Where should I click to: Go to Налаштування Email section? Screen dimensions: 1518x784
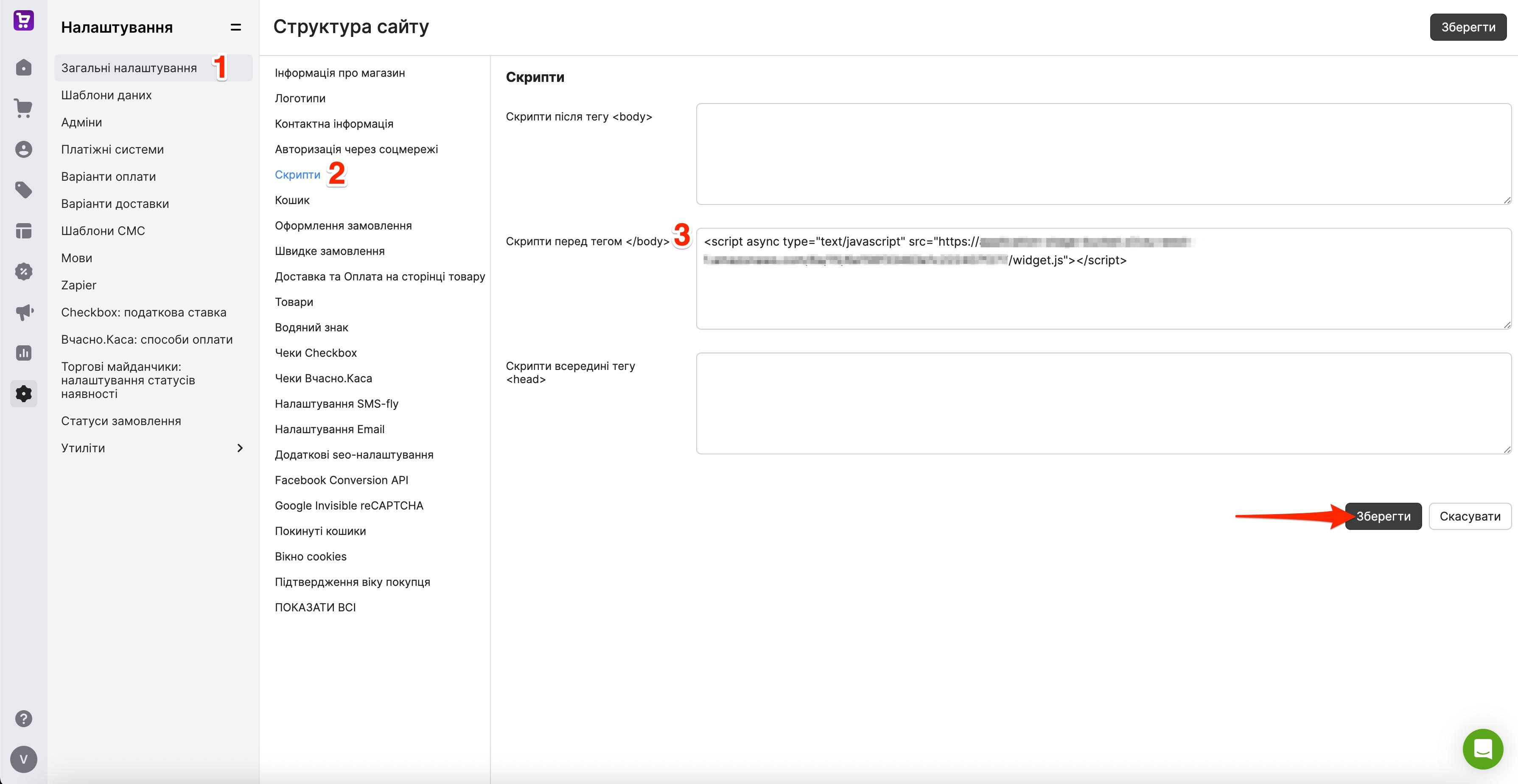[x=329, y=429]
